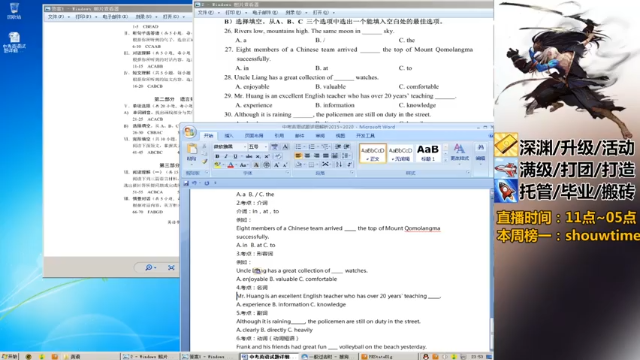The width and height of the screenshot is (640, 360).
Task: Select the No Spacing (无间隔) style
Action: pos(400,153)
